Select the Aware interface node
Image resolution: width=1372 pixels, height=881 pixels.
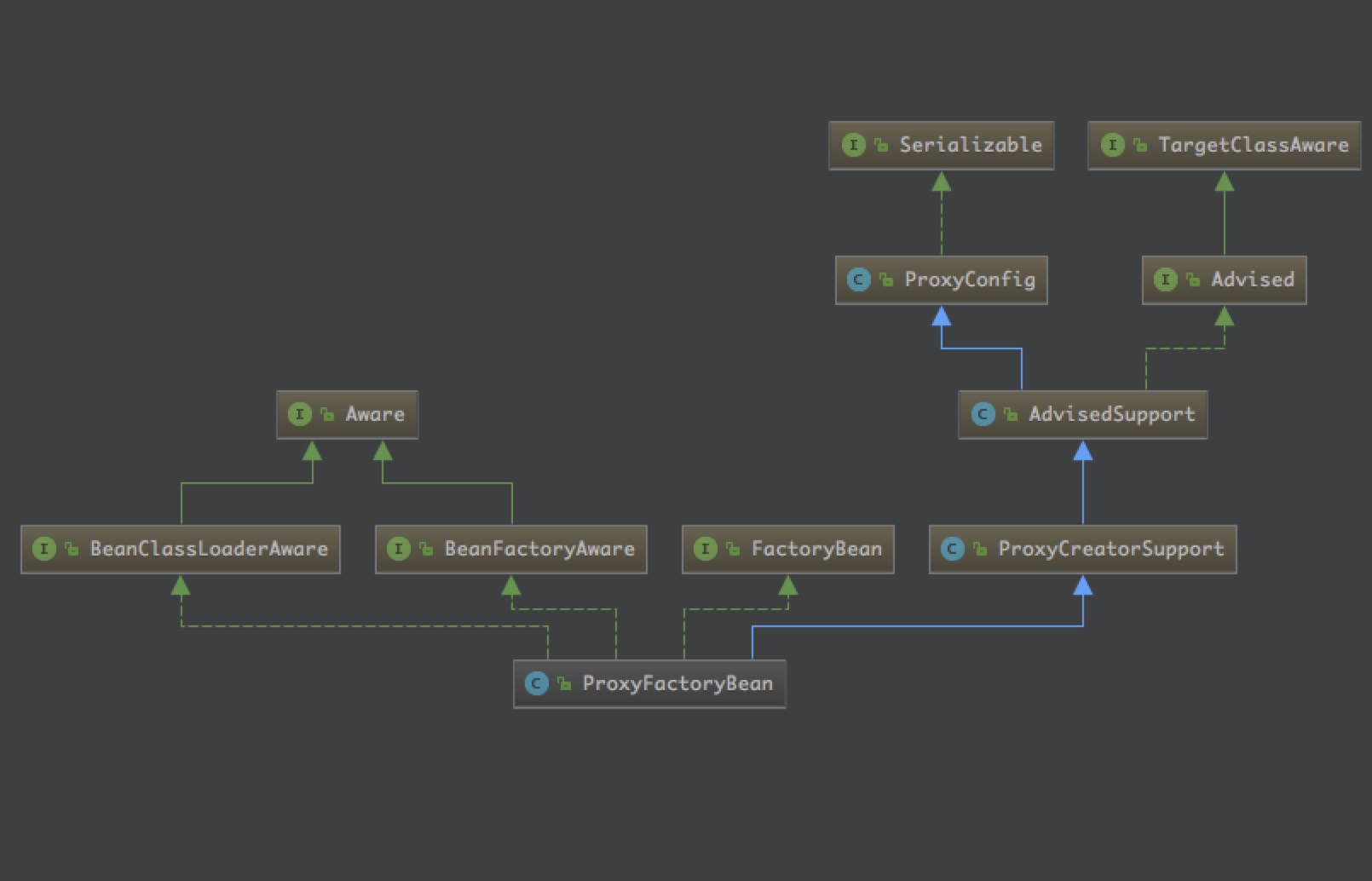tap(348, 415)
